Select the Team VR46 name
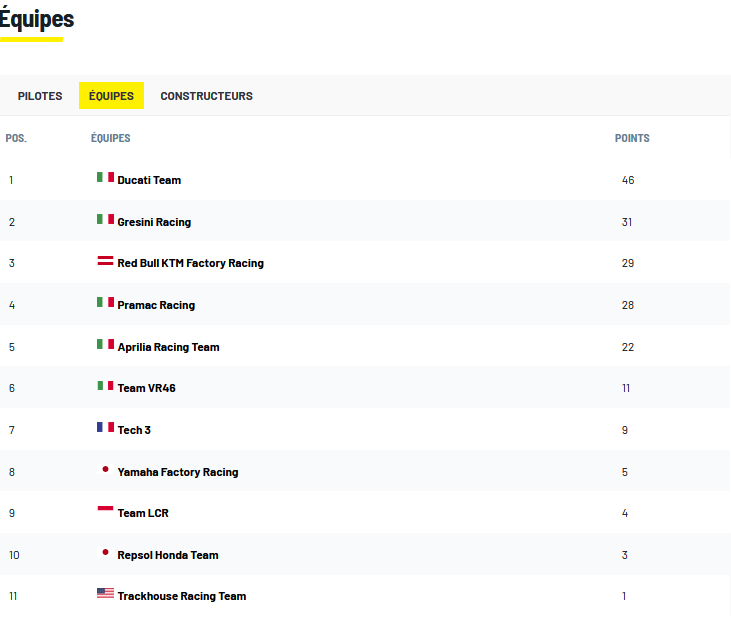 pos(146,388)
